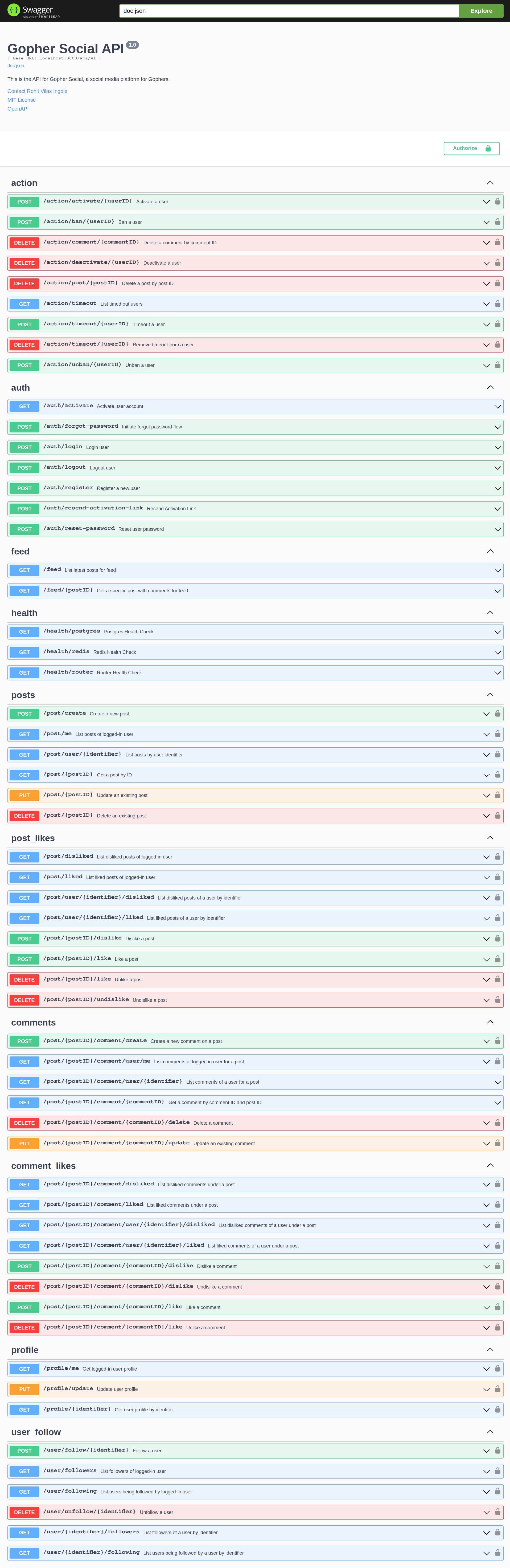Click lock icon on Like a comment row
Viewport: 510px width, 1568px height.
[497, 1307]
